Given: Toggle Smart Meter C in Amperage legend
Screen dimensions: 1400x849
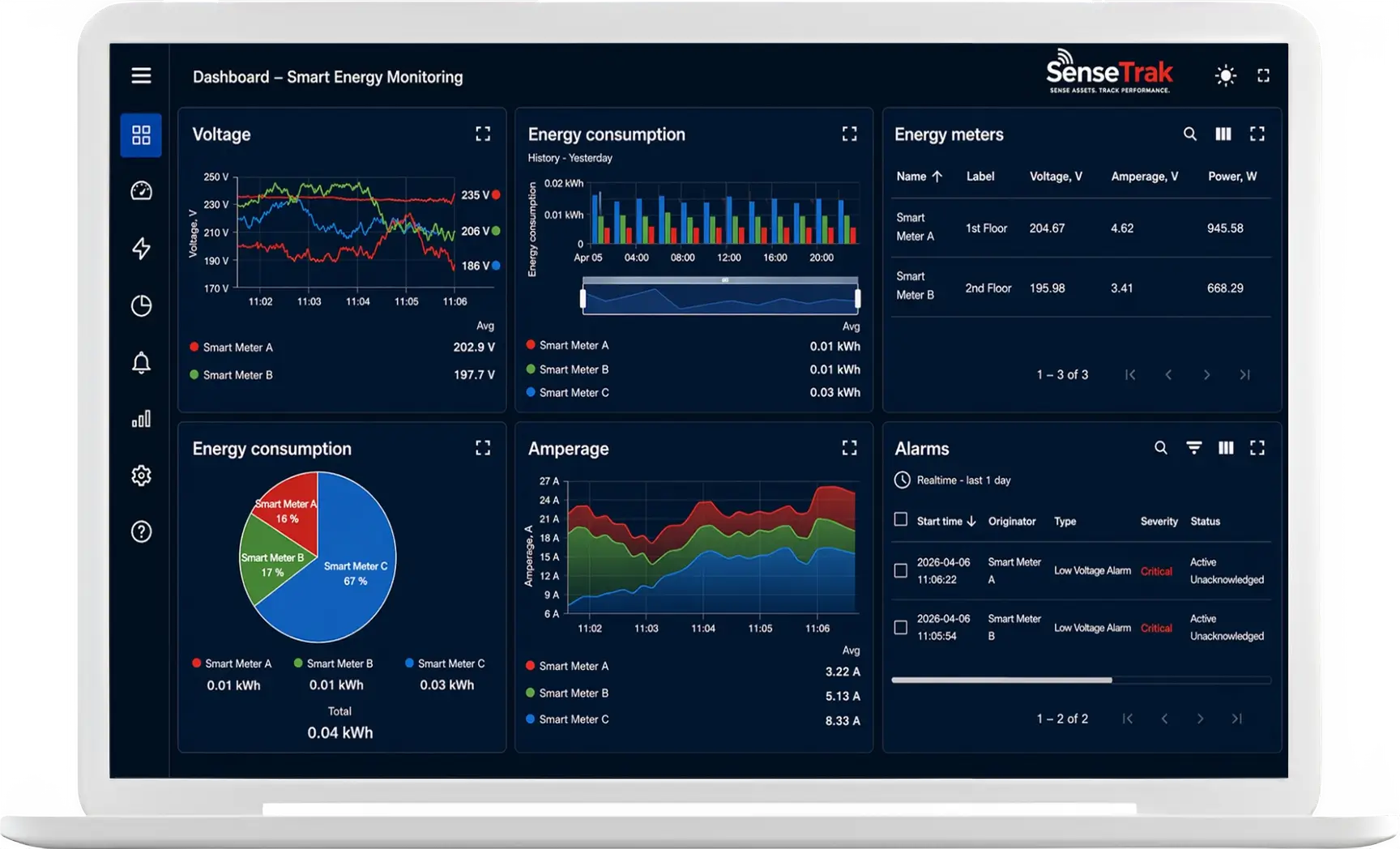Looking at the screenshot, I should [x=568, y=719].
